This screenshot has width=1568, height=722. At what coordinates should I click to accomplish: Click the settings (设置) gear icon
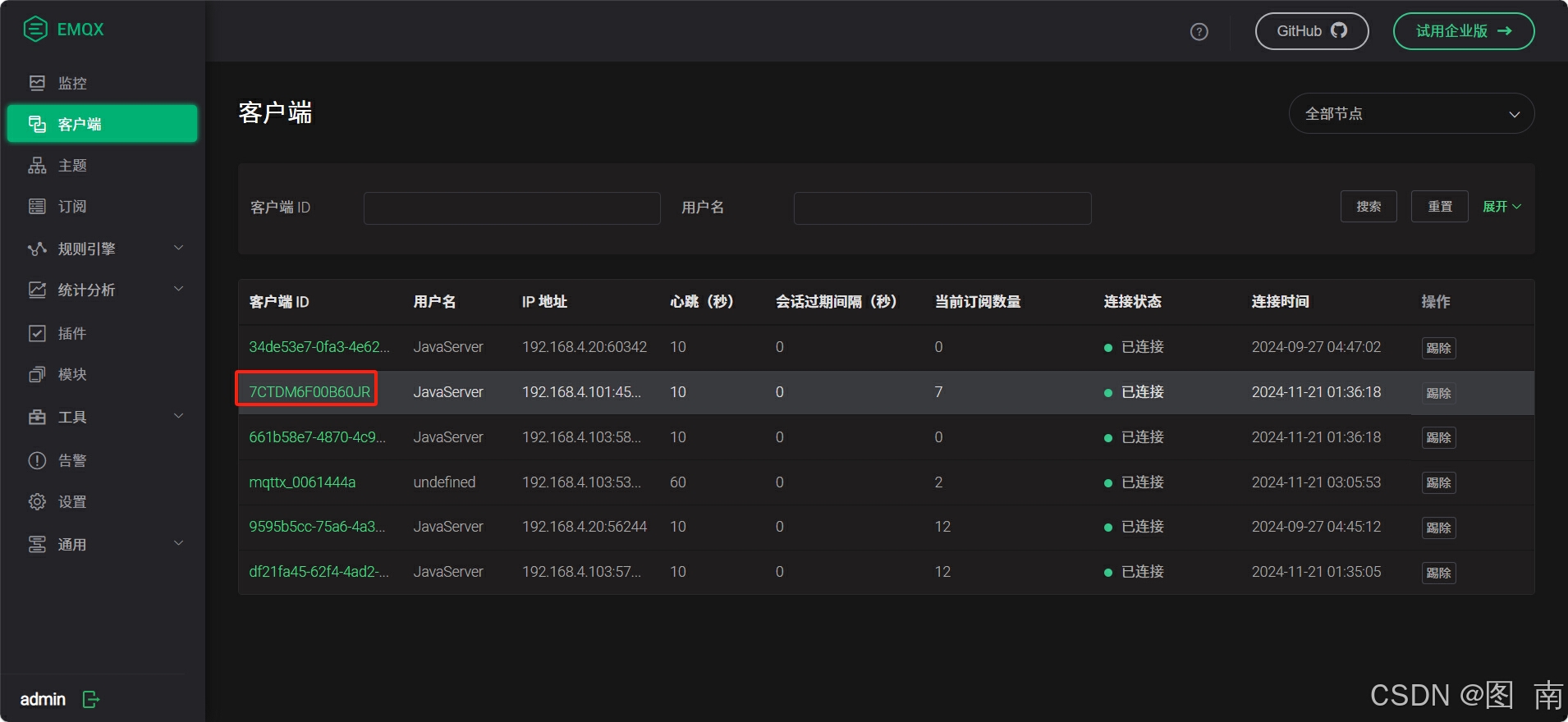tap(37, 501)
